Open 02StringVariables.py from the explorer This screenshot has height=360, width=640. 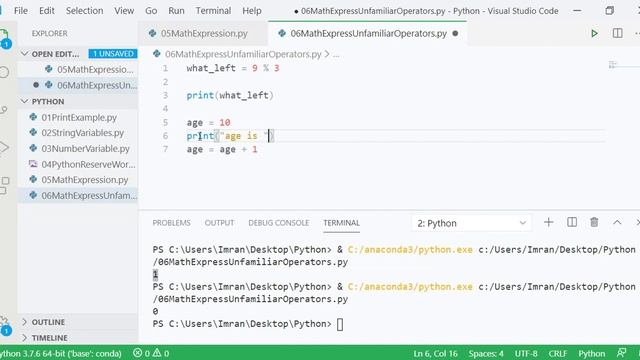pyautogui.click(x=78, y=133)
